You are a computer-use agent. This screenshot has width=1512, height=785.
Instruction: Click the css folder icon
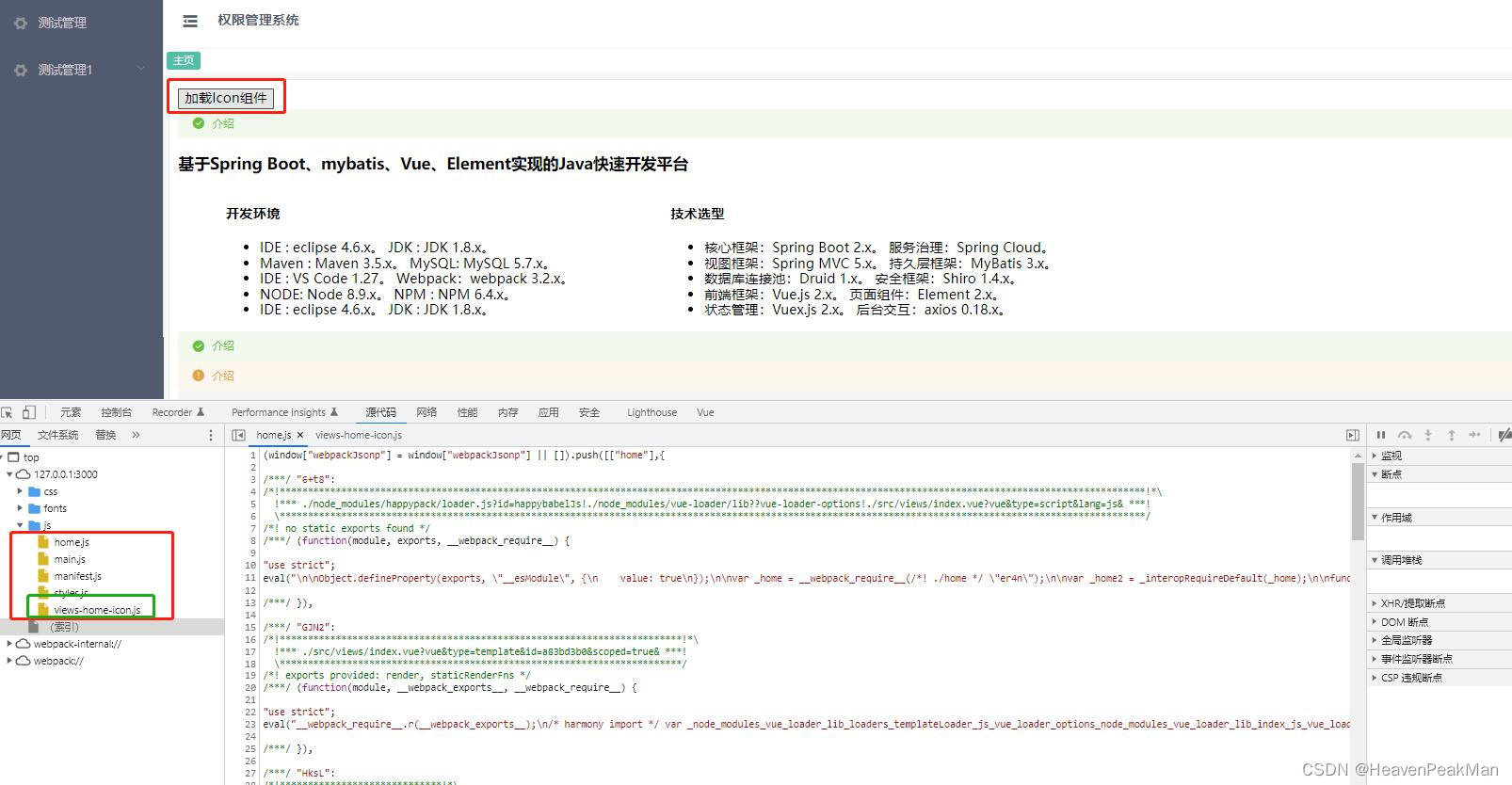(35, 491)
